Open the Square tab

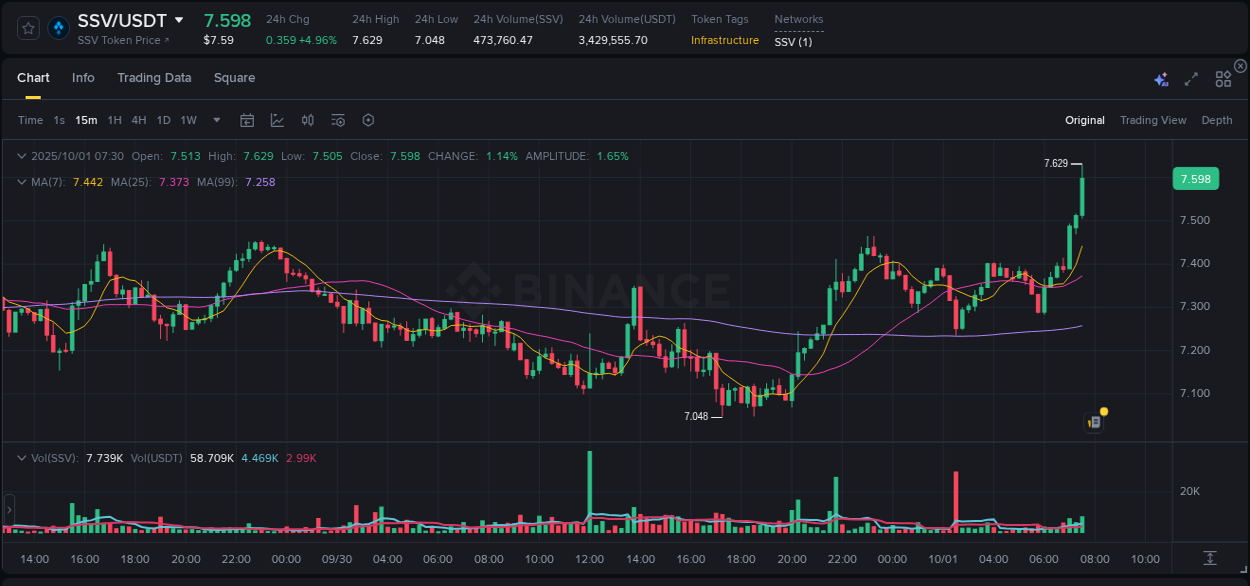(234, 78)
